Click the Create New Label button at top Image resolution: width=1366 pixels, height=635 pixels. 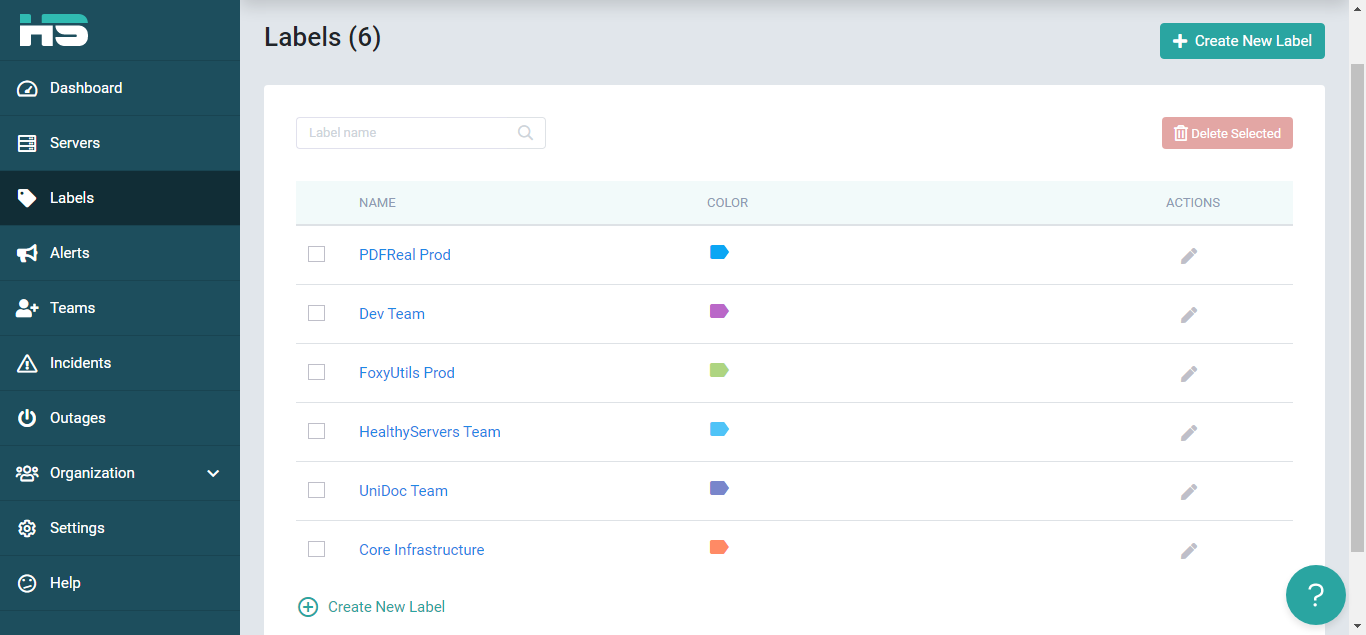(x=1242, y=41)
